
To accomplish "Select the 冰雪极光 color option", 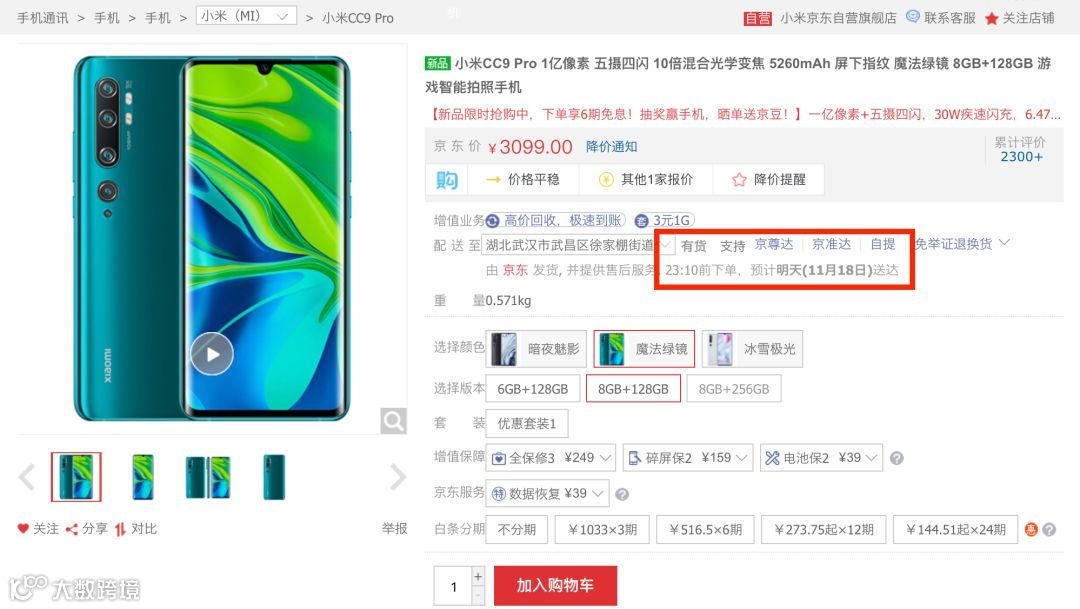I will (751, 349).
